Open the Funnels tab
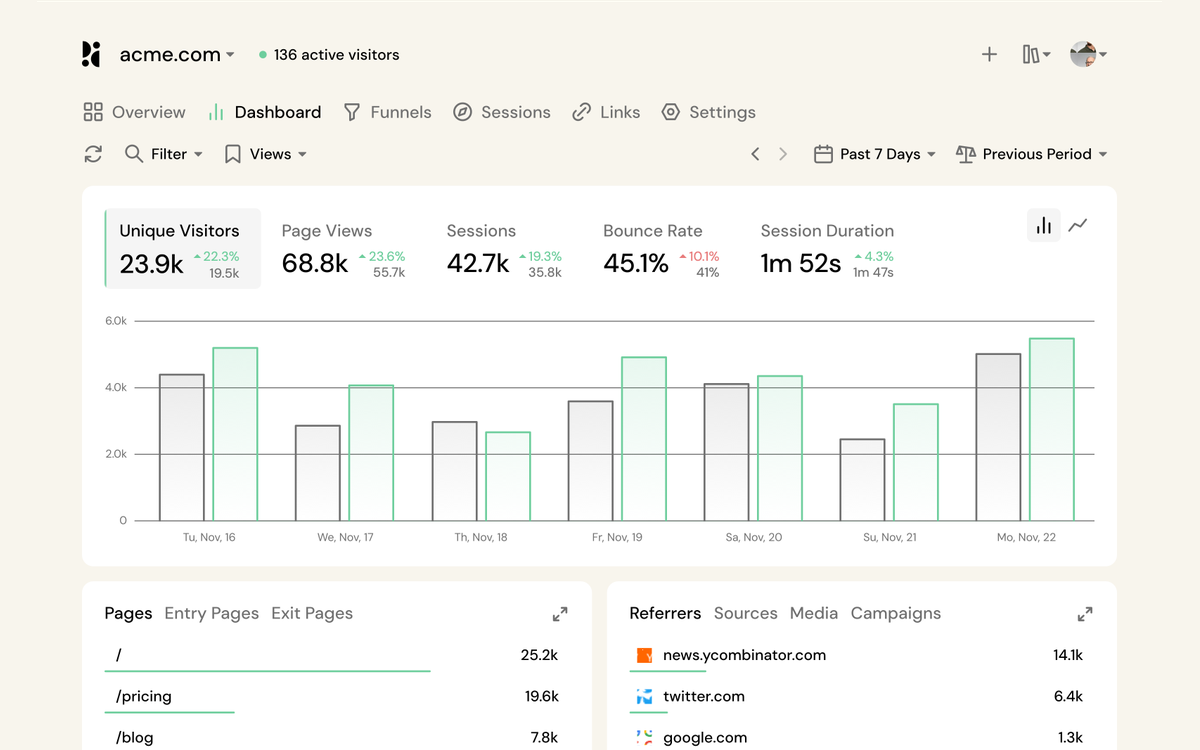 tap(387, 112)
